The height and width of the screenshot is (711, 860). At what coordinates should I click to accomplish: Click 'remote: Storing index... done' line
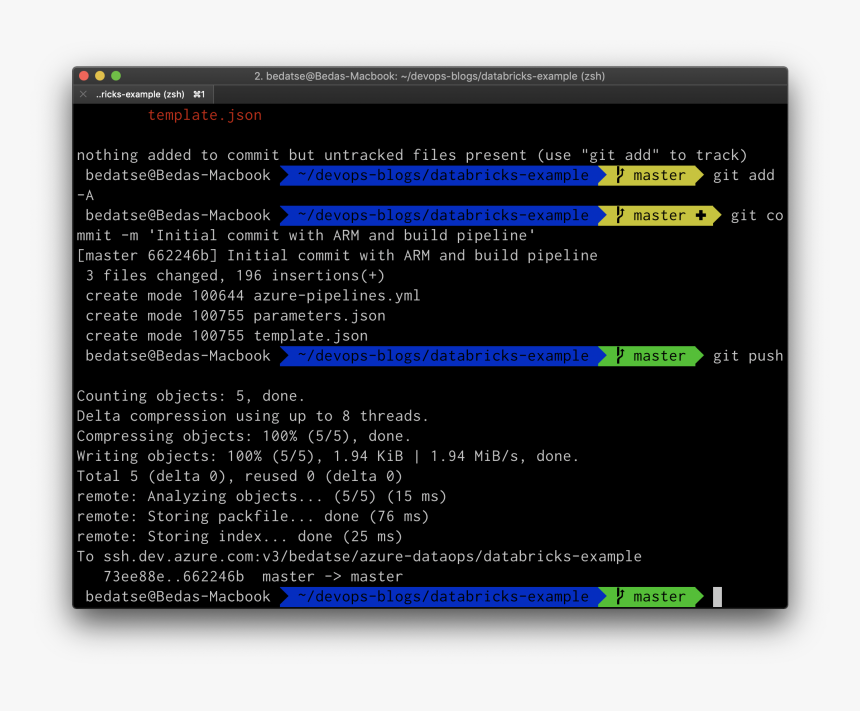tap(240, 537)
